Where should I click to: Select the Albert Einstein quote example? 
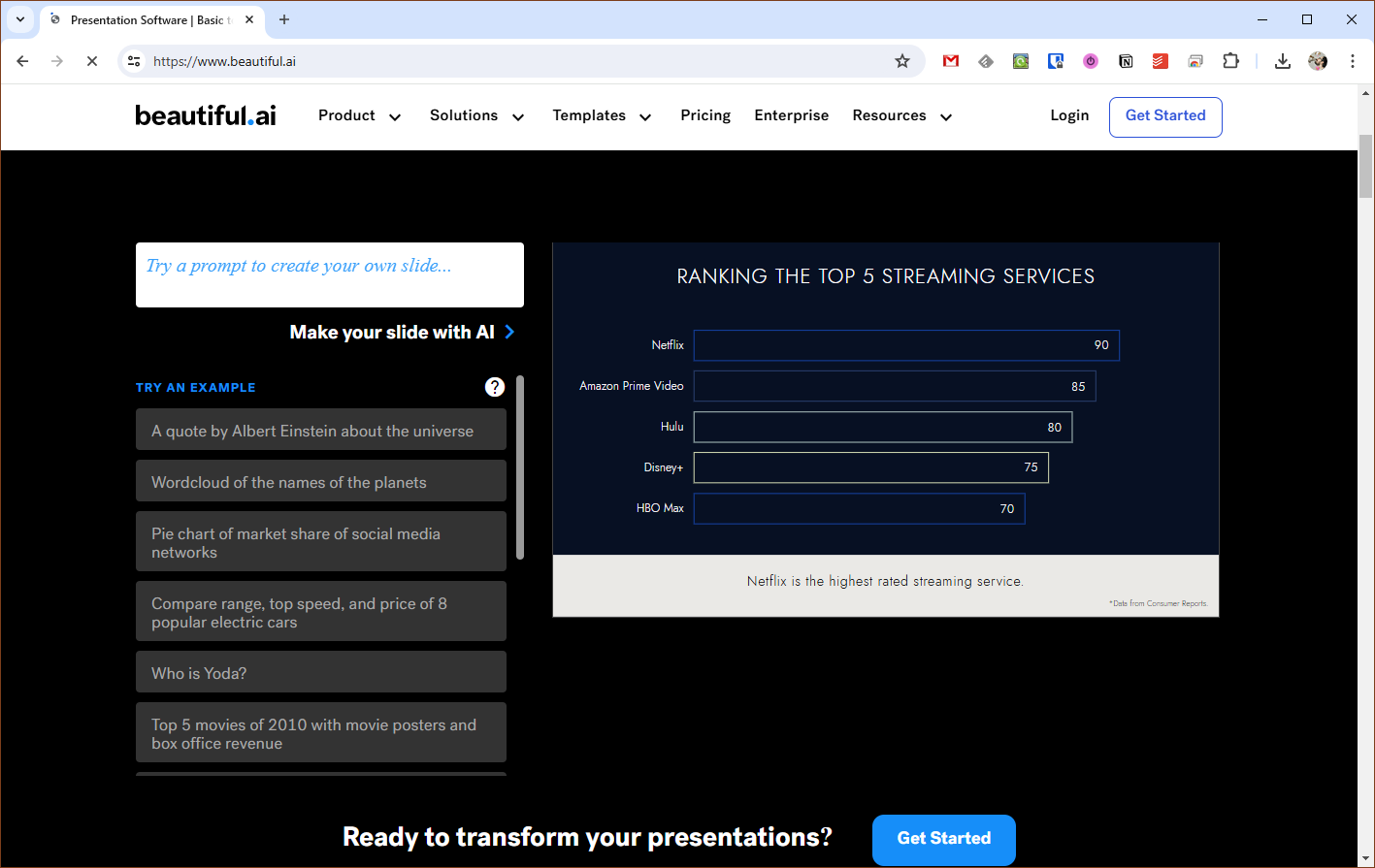tap(321, 430)
